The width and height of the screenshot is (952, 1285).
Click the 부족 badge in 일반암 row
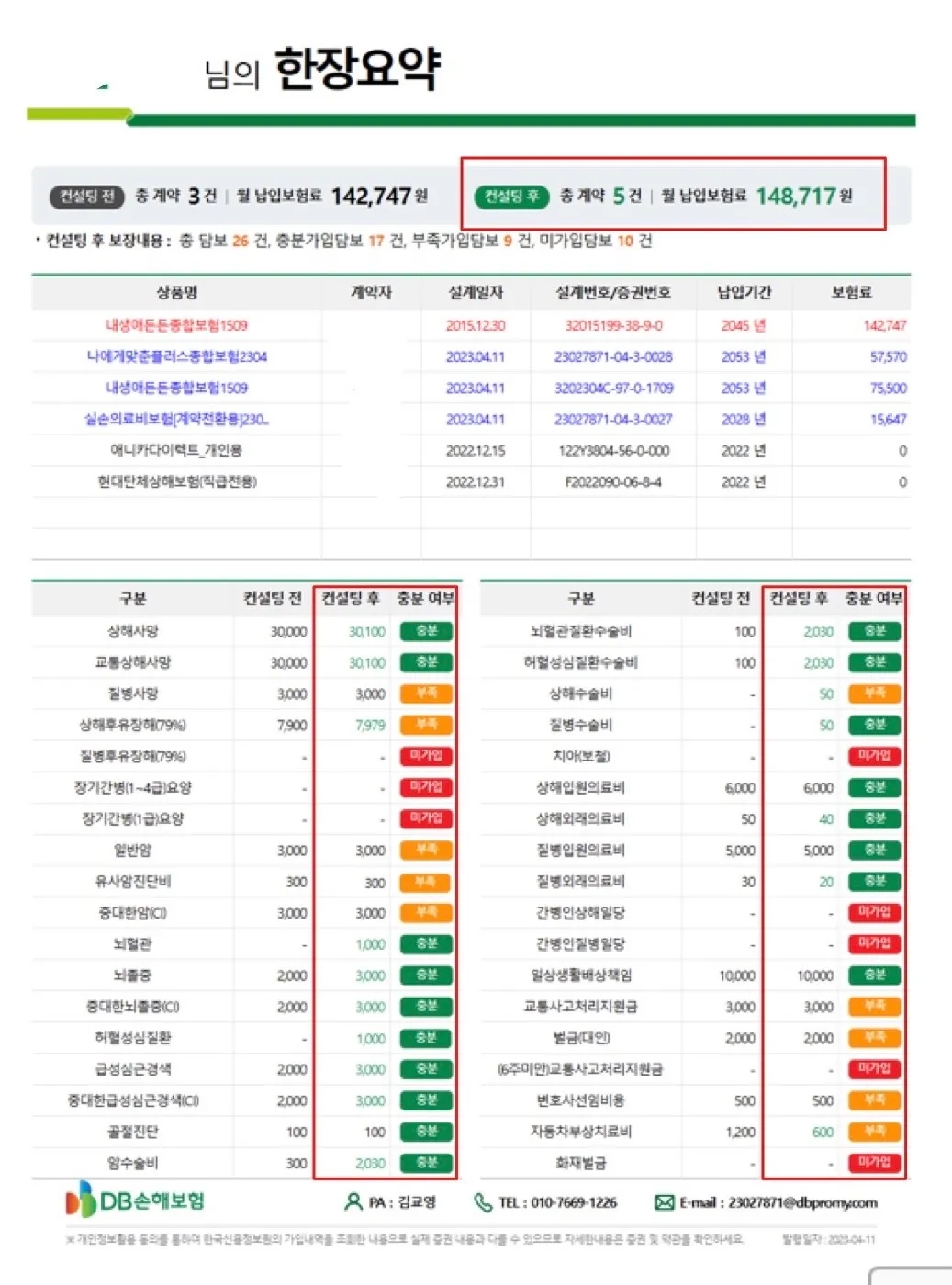click(x=426, y=850)
